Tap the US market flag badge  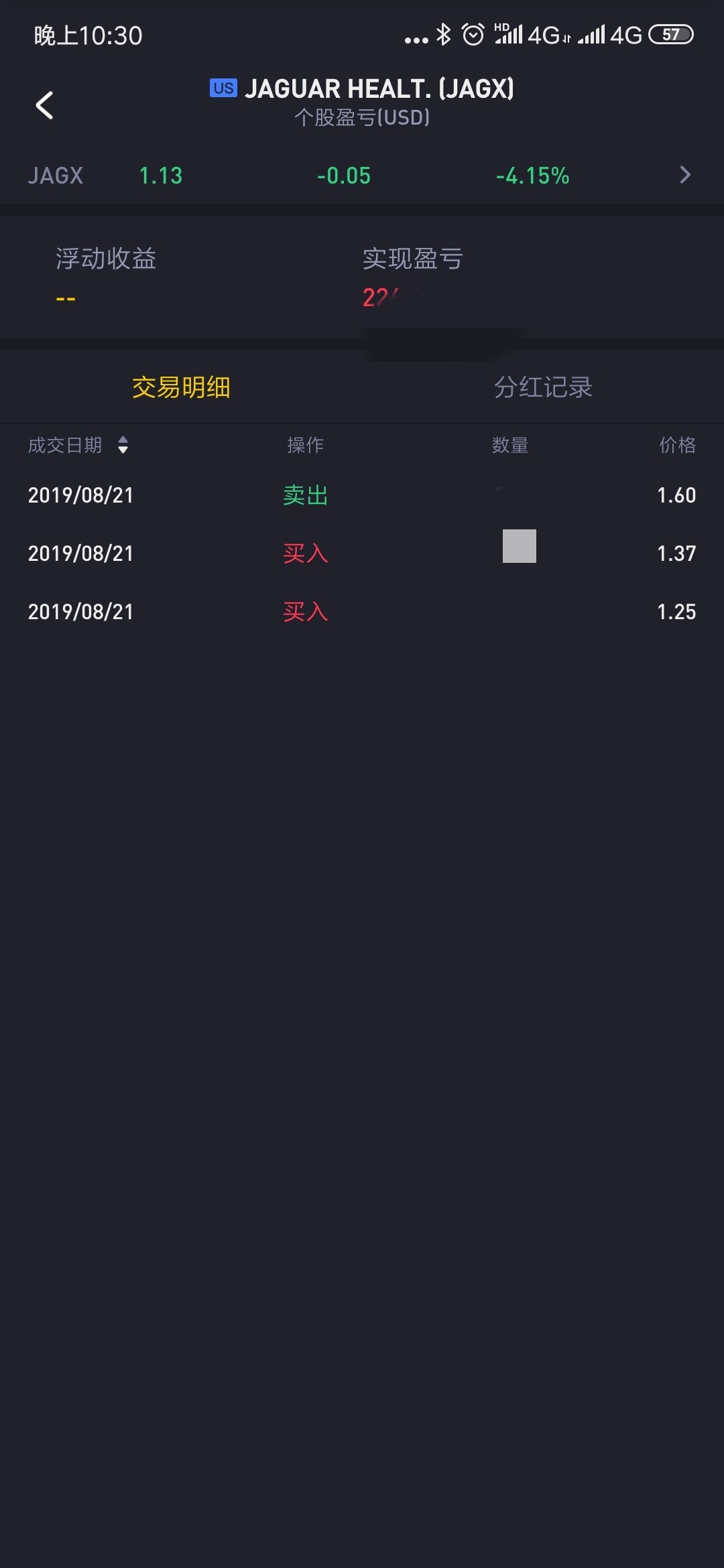223,88
